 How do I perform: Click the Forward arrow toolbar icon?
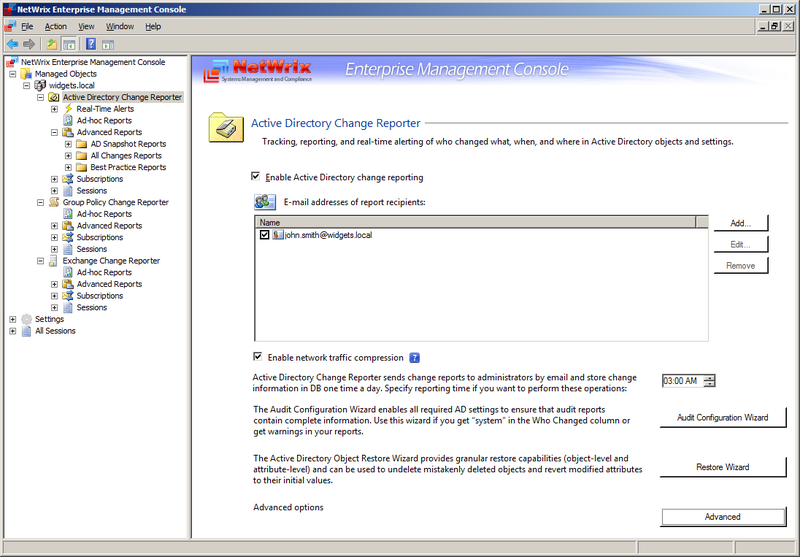click(29, 44)
